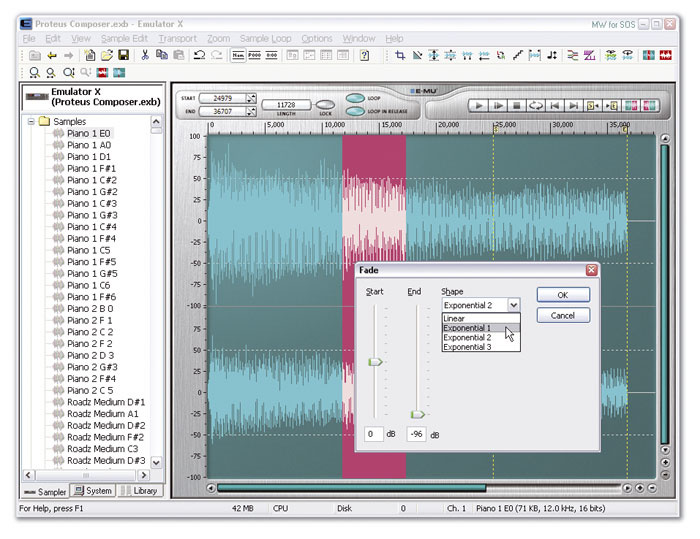
Task: Click OK in the Fade dialog
Action: click(x=562, y=295)
